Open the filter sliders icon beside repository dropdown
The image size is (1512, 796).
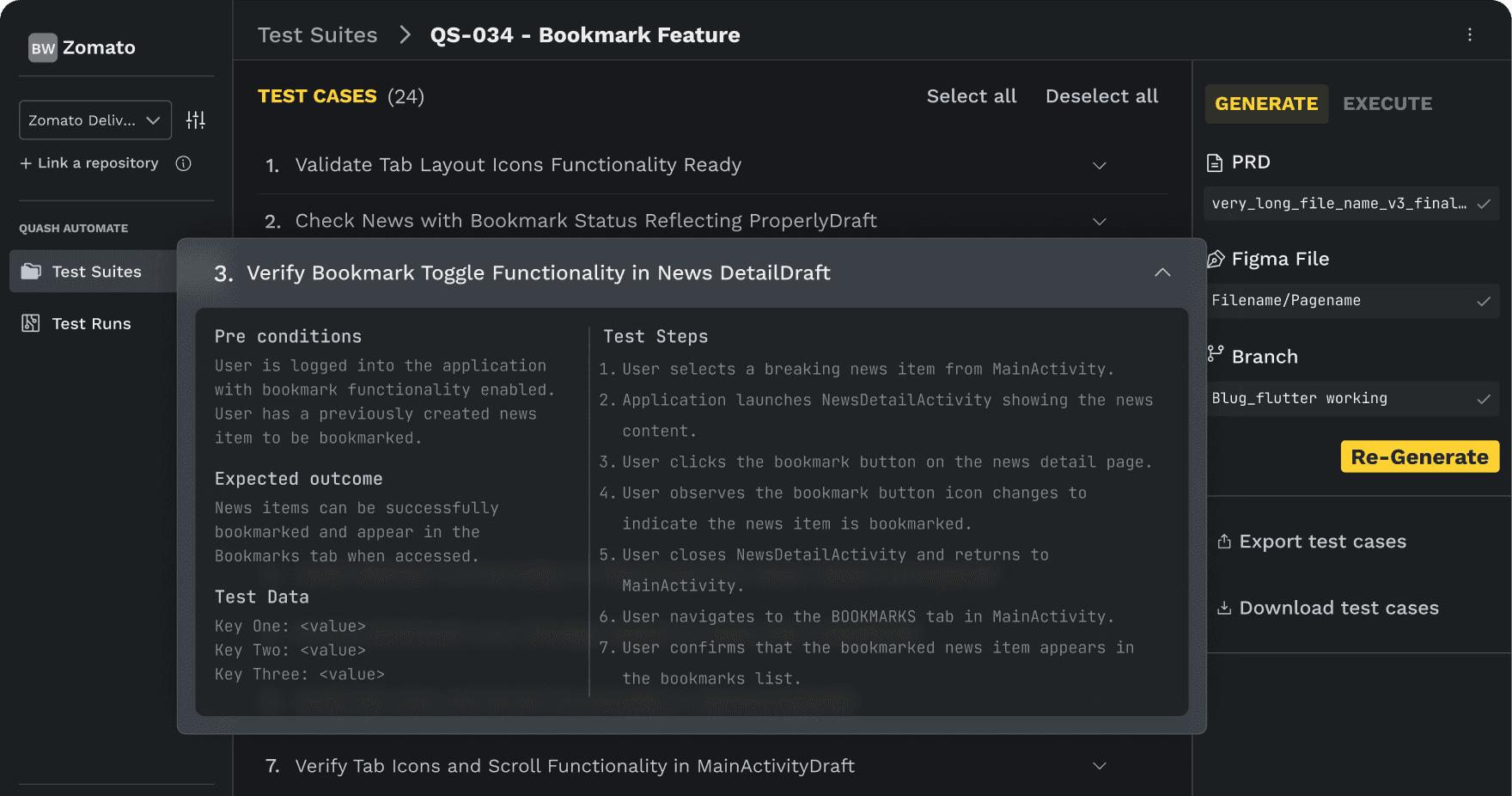coord(196,120)
